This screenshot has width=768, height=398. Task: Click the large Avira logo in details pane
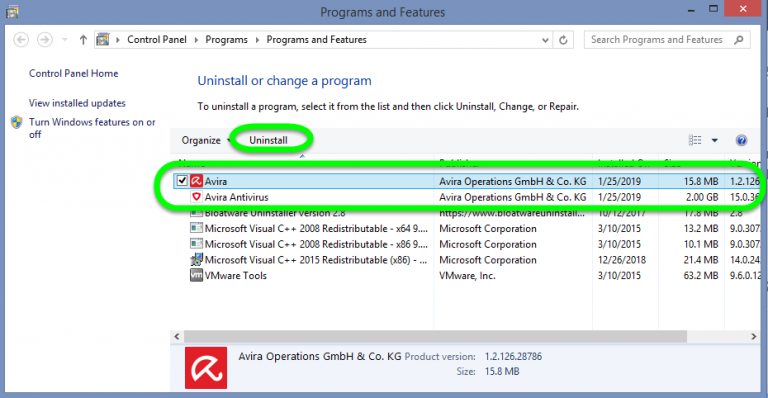(206, 368)
